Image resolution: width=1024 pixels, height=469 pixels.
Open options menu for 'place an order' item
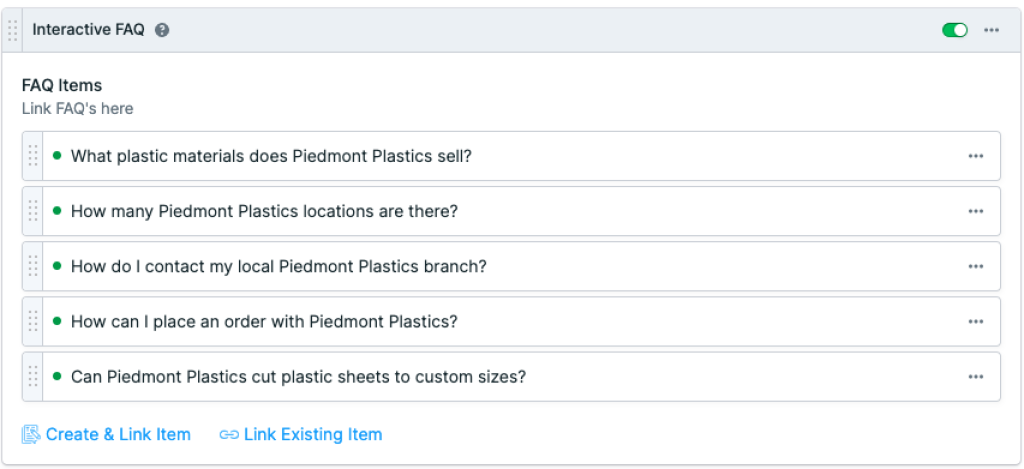click(976, 321)
